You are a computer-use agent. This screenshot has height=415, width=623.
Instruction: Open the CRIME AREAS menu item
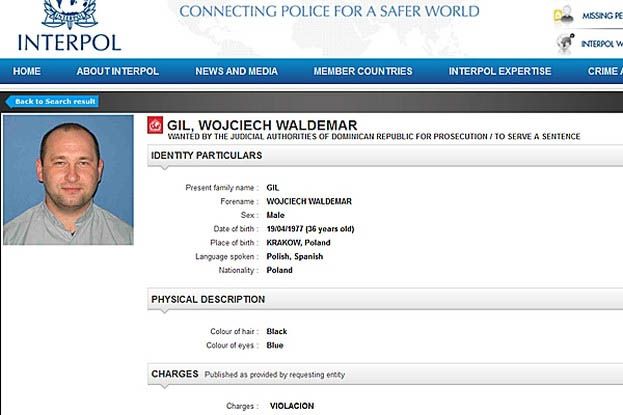605,71
